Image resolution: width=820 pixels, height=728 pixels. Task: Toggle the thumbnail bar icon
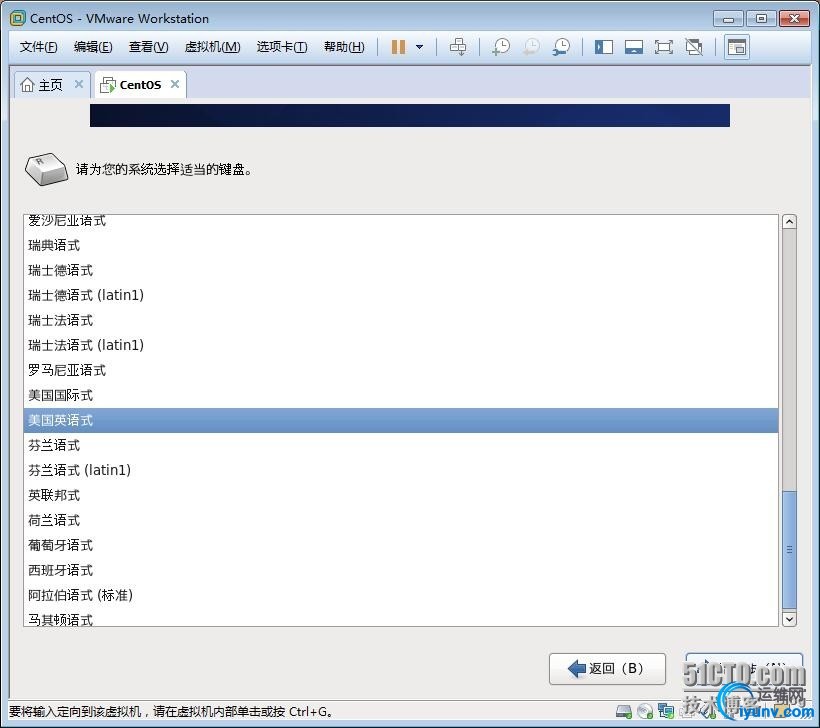[x=634, y=47]
